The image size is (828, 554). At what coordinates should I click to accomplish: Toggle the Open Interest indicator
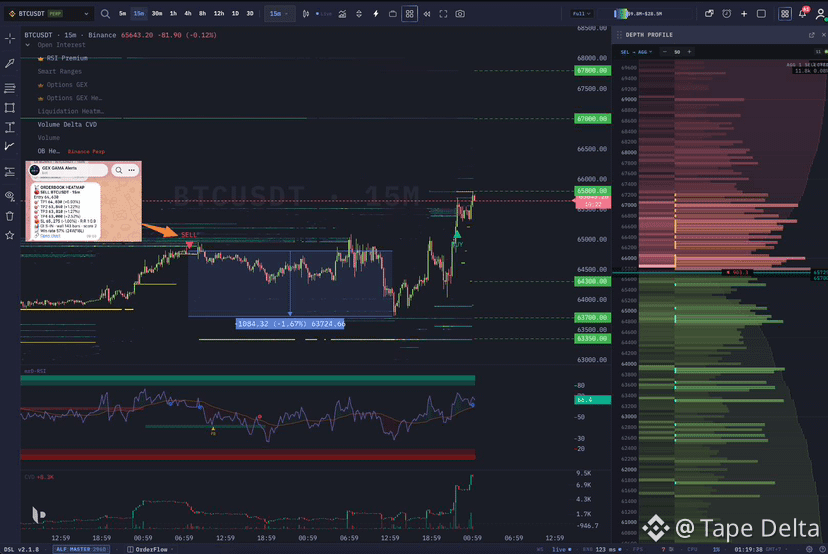61,45
